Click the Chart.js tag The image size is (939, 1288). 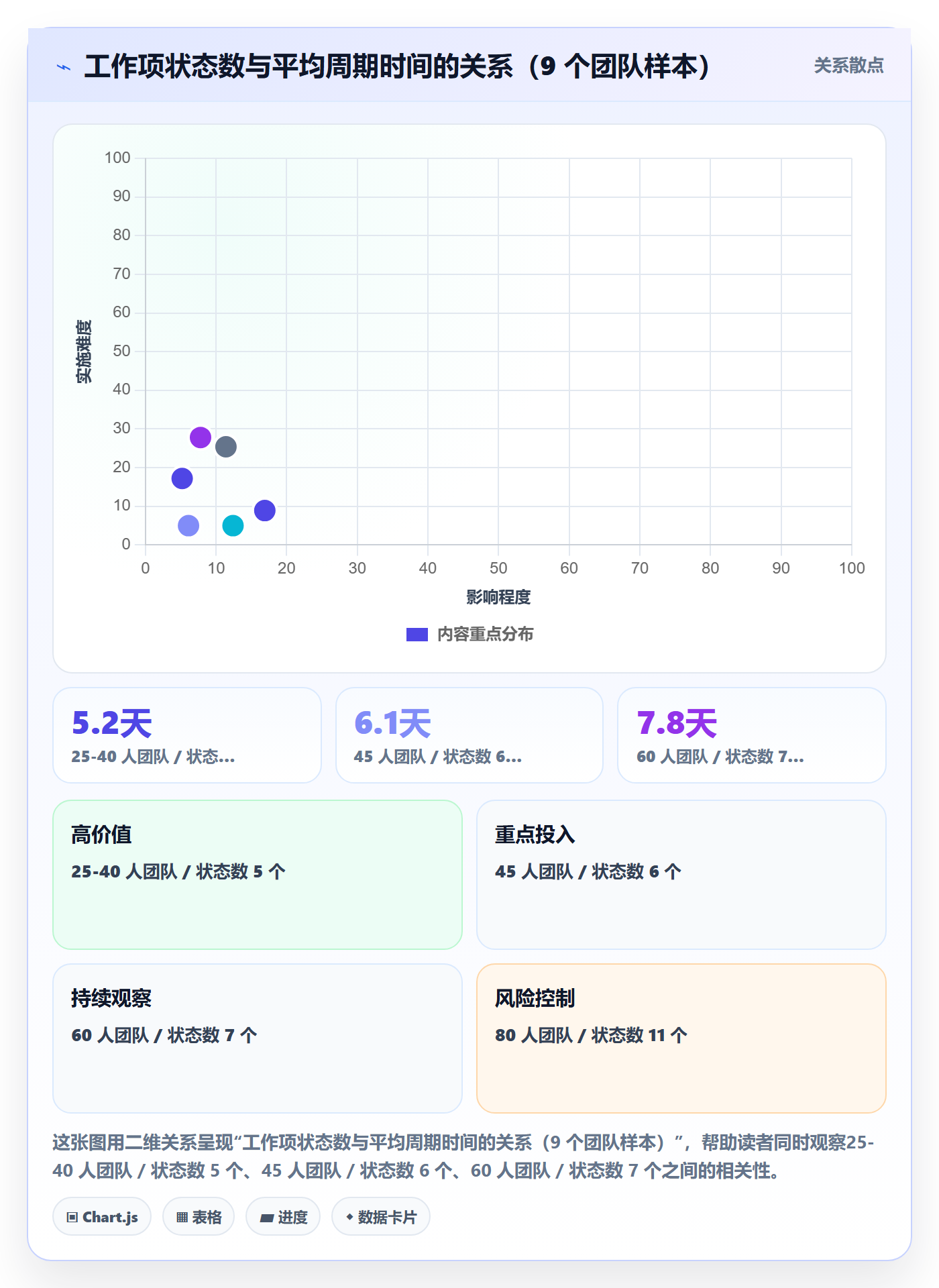102,1216
